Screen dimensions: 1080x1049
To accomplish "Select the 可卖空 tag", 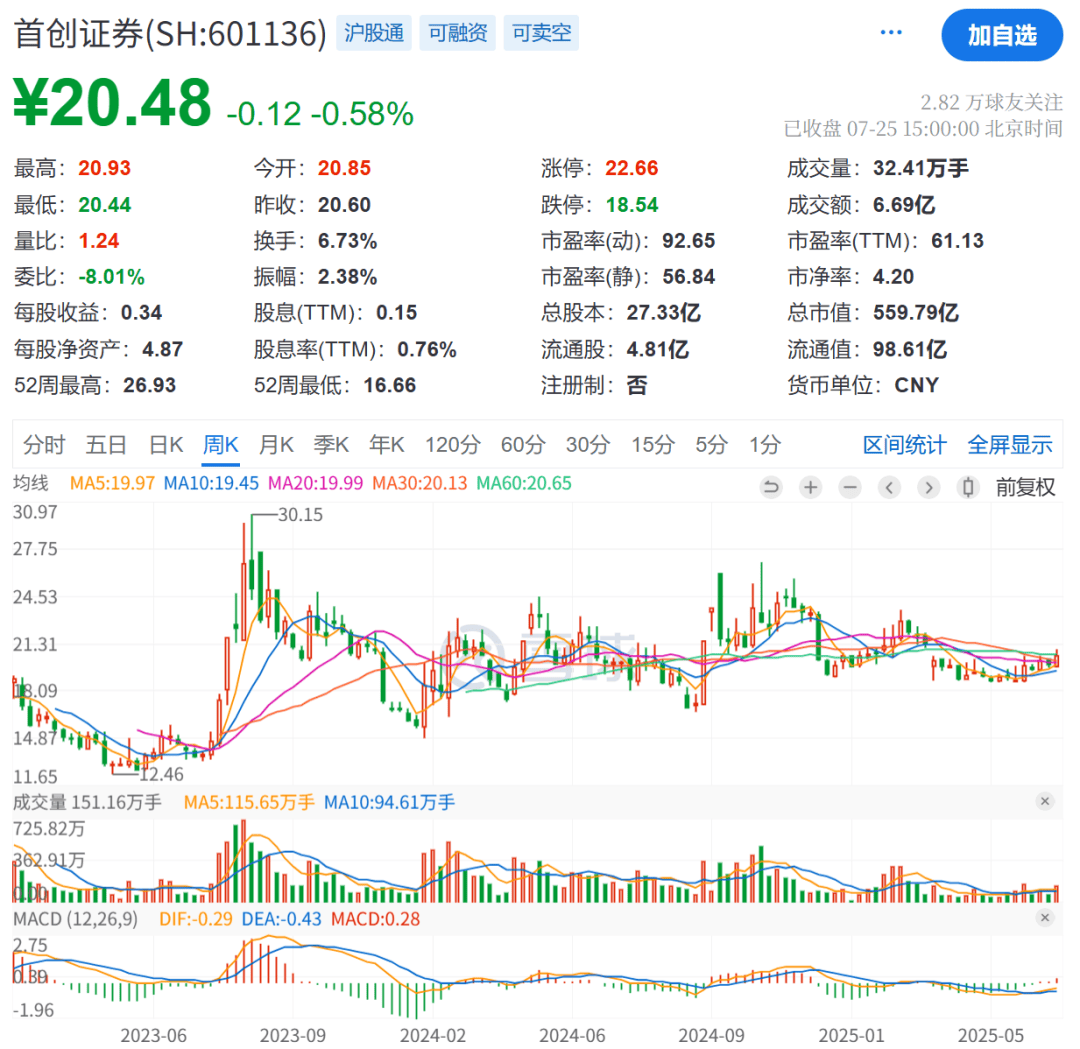I will (541, 33).
